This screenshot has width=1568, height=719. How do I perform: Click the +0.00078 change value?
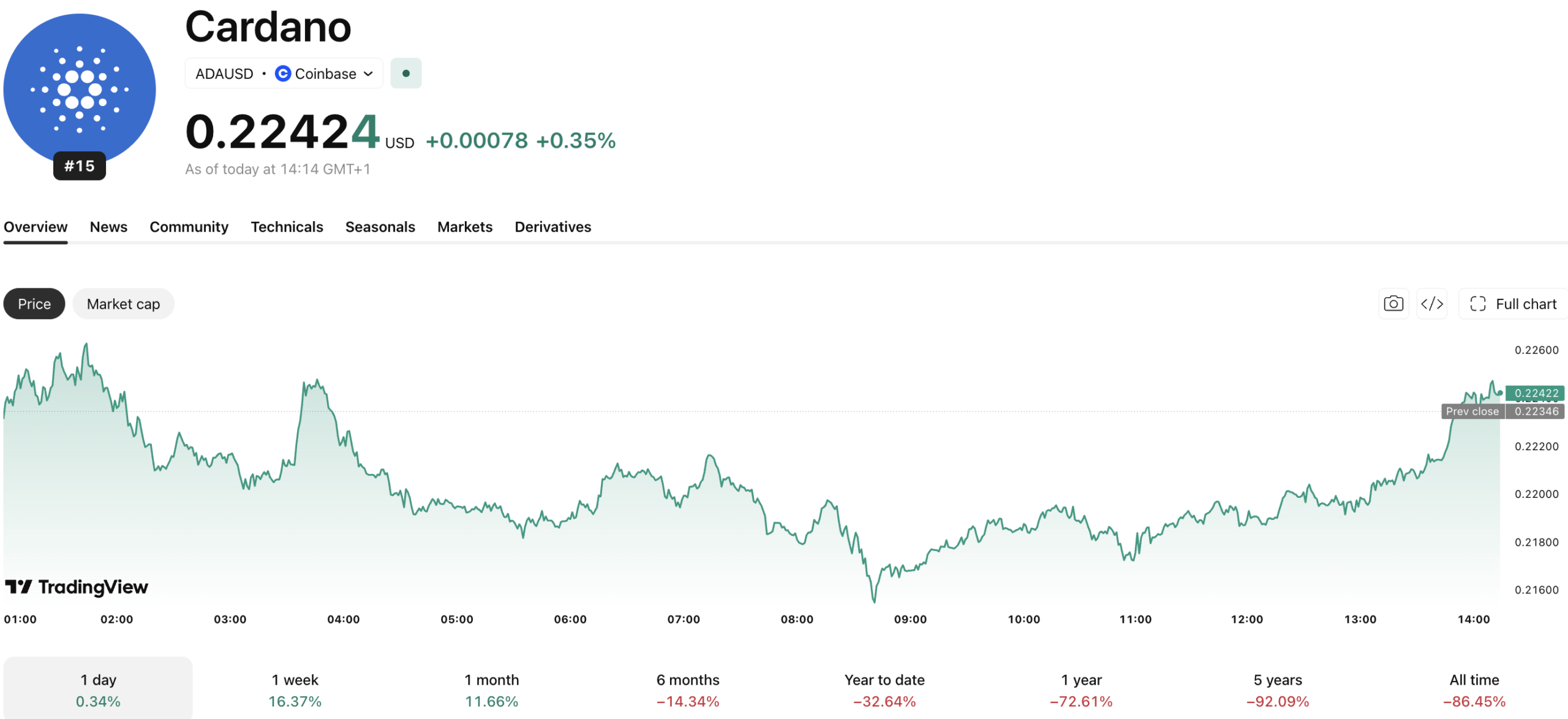[x=477, y=141]
